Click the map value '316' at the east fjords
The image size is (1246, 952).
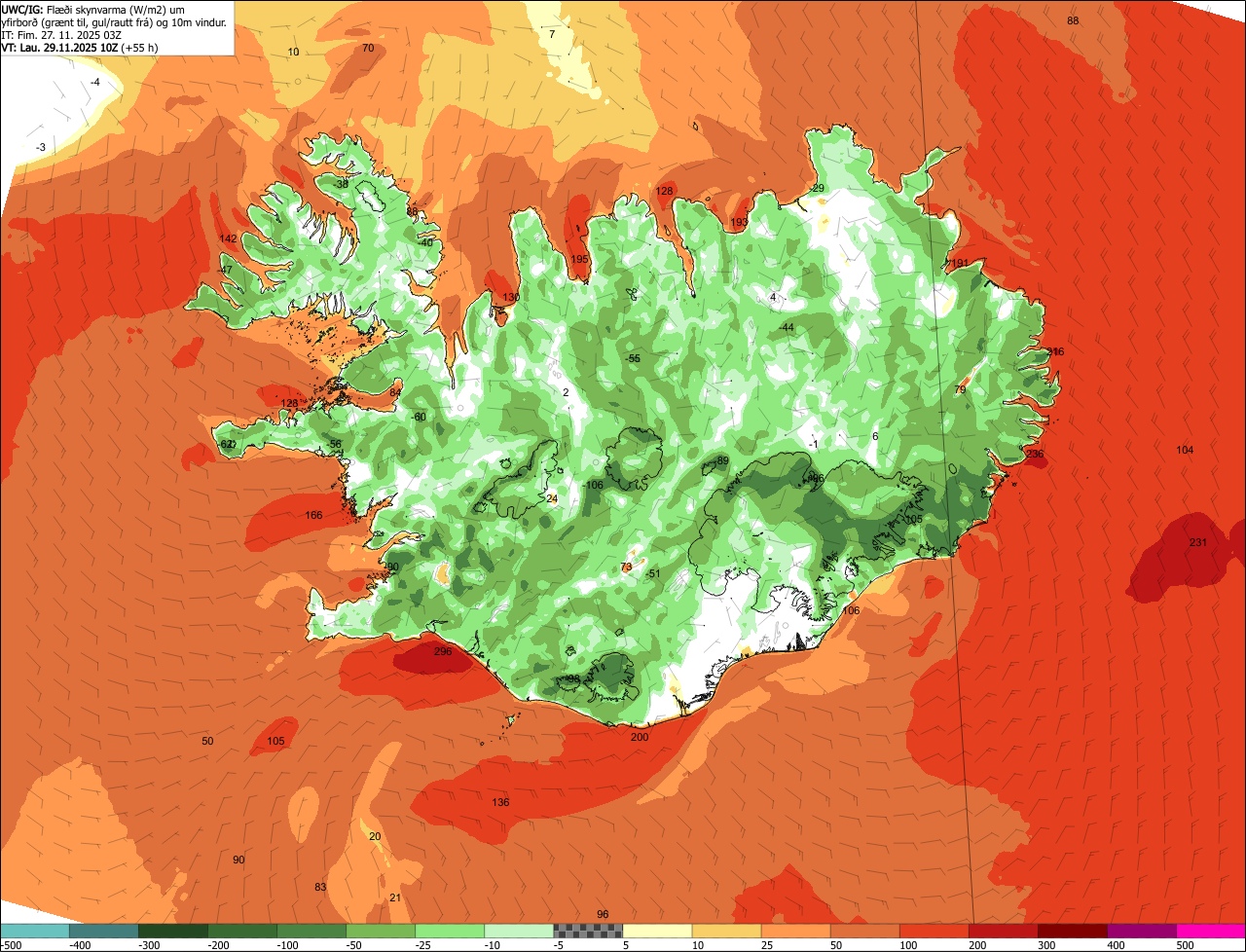[1055, 352]
